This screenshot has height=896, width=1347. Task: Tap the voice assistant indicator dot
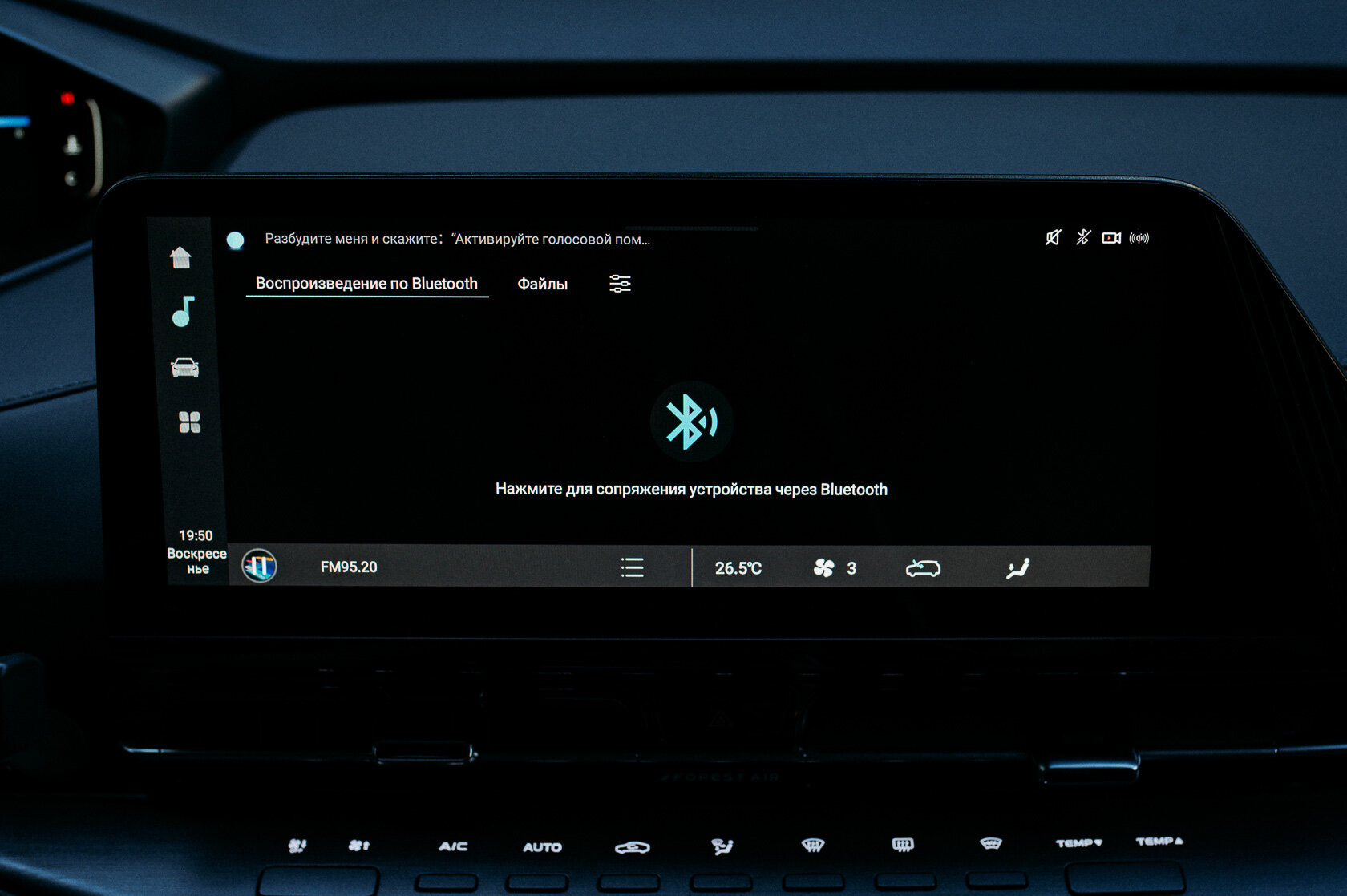[235, 240]
